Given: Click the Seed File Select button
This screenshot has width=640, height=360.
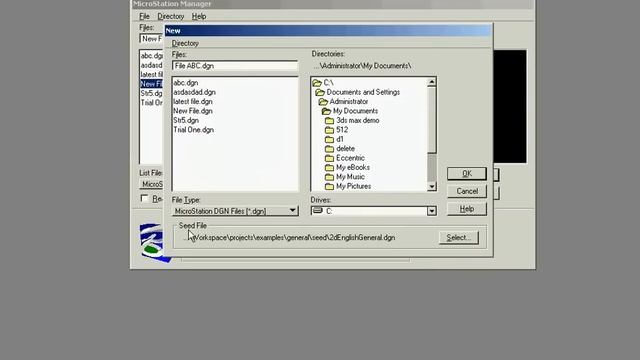Looking at the screenshot, I should pyautogui.click(x=459, y=238).
